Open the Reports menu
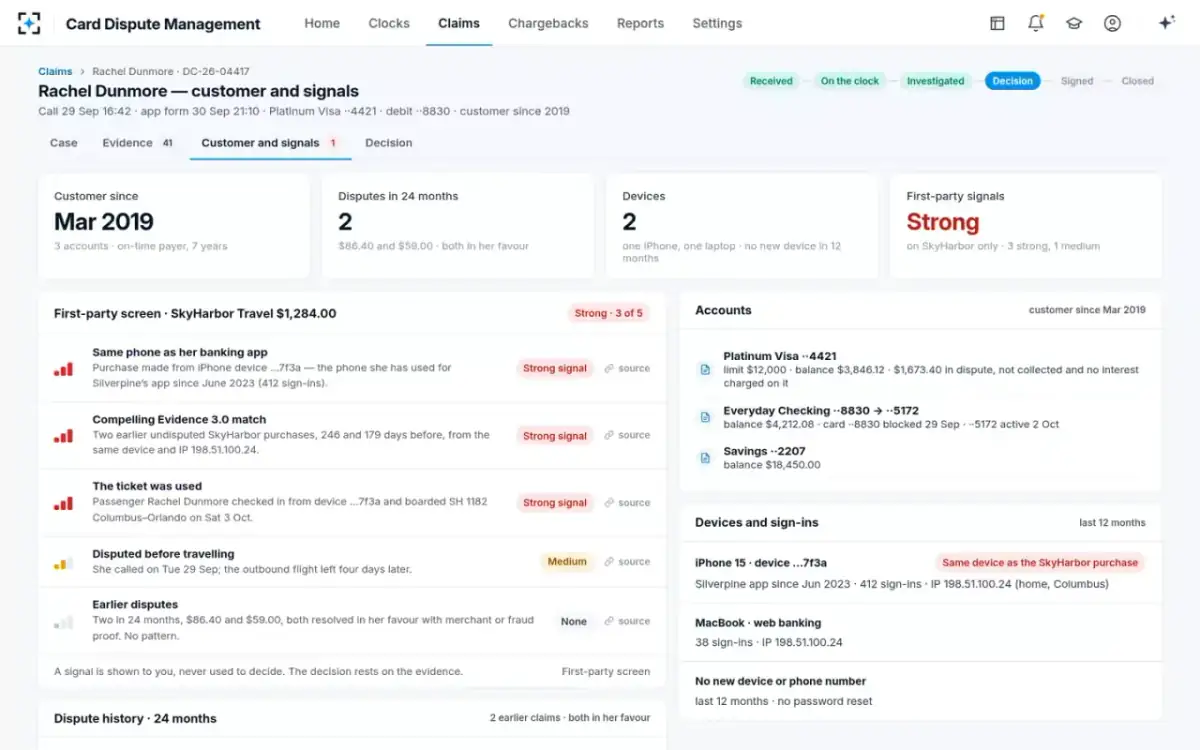This screenshot has width=1200, height=750. pos(640,23)
